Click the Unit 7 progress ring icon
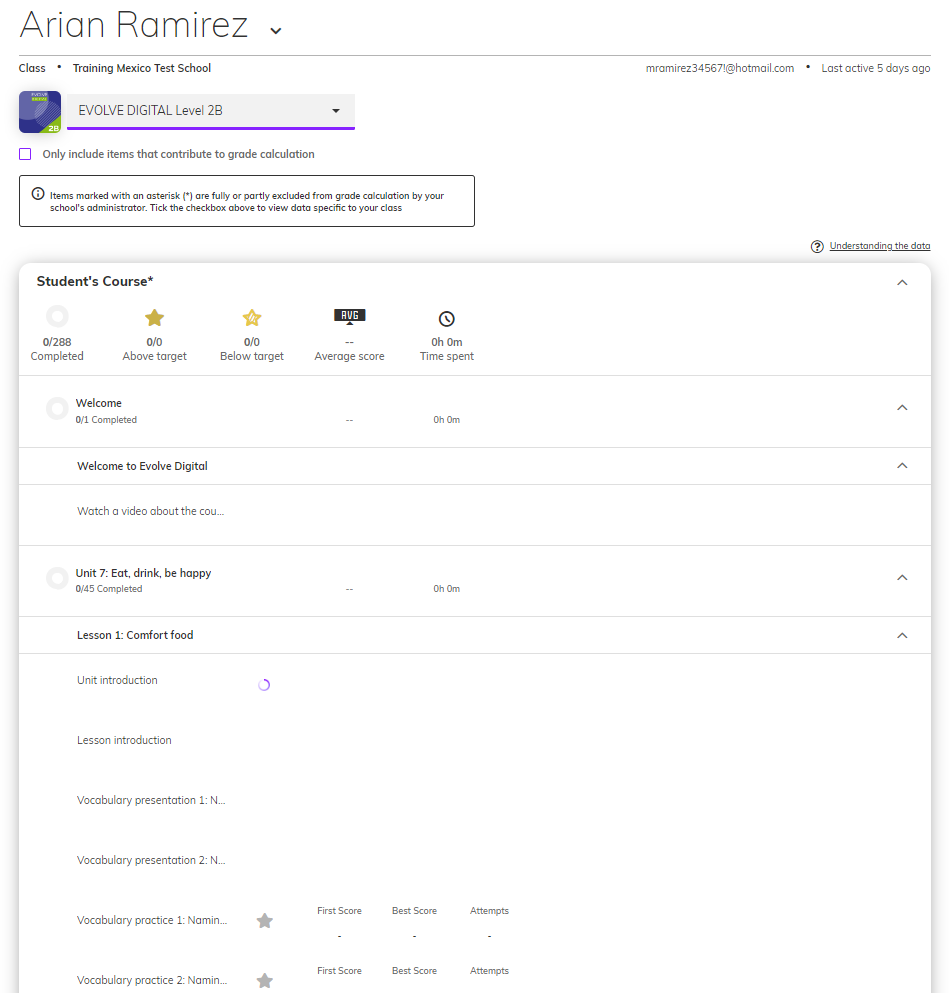The image size is (949, 993). pyautogui.click(x=57, y=578)
